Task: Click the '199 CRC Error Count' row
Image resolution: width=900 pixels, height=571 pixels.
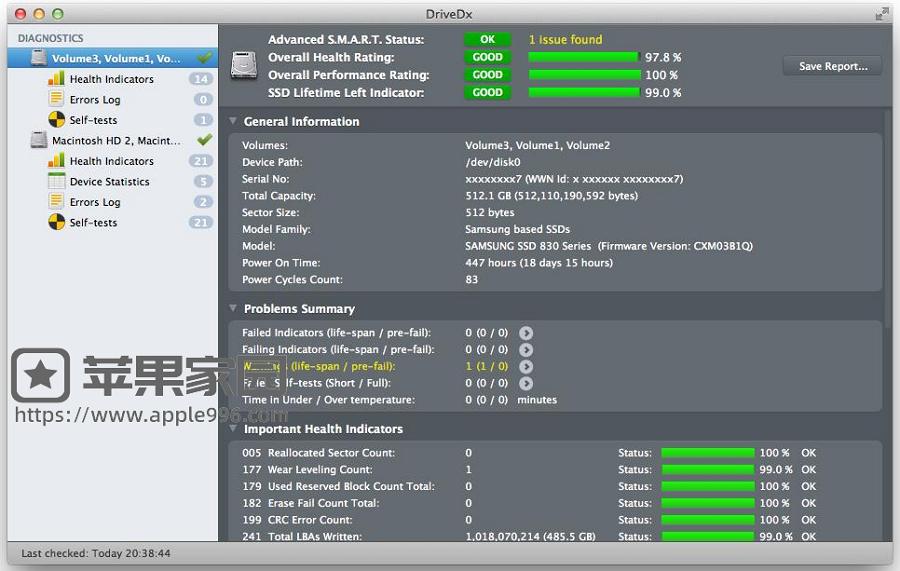Action: [x=554, y=519]
